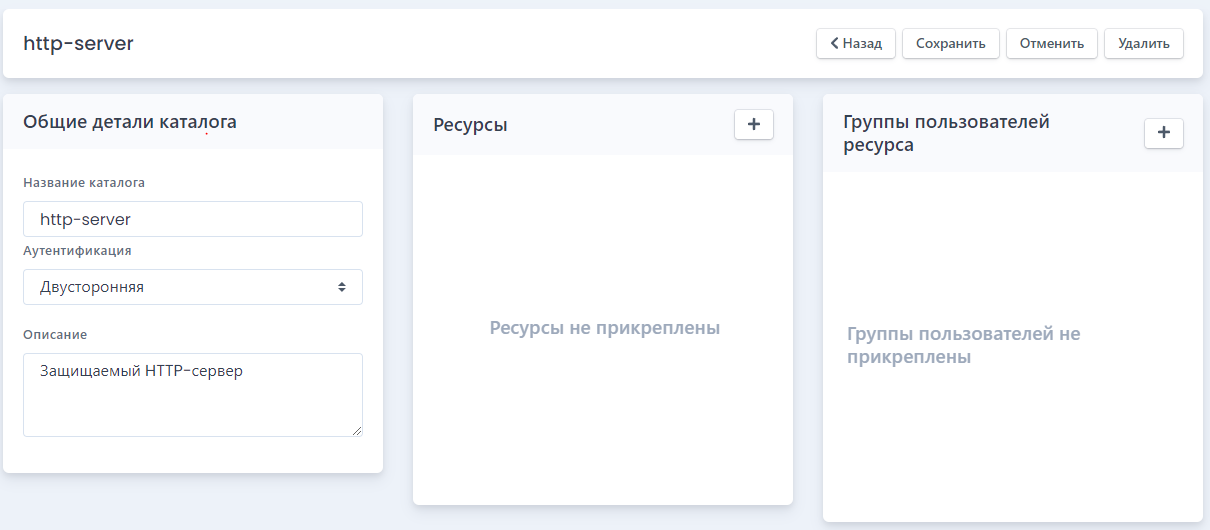Save changes with Сохранить

[x=951, y=43]
